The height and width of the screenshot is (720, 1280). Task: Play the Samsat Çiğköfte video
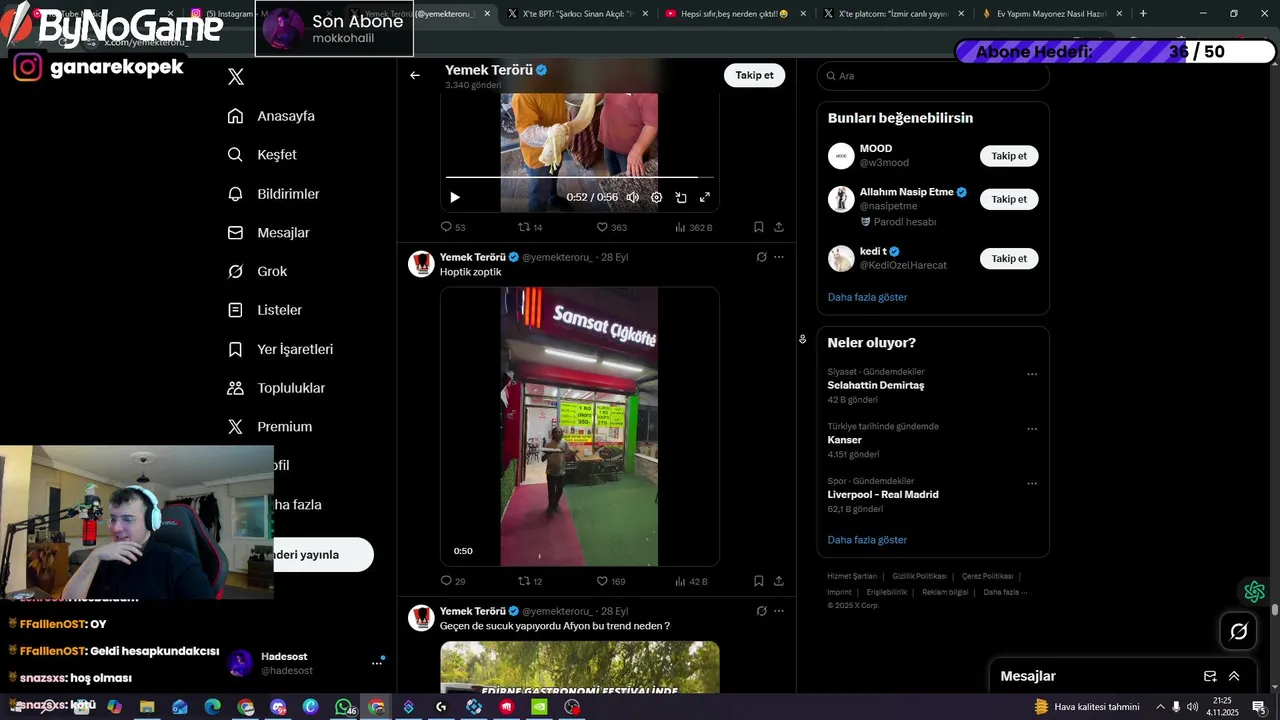(579, 427)
